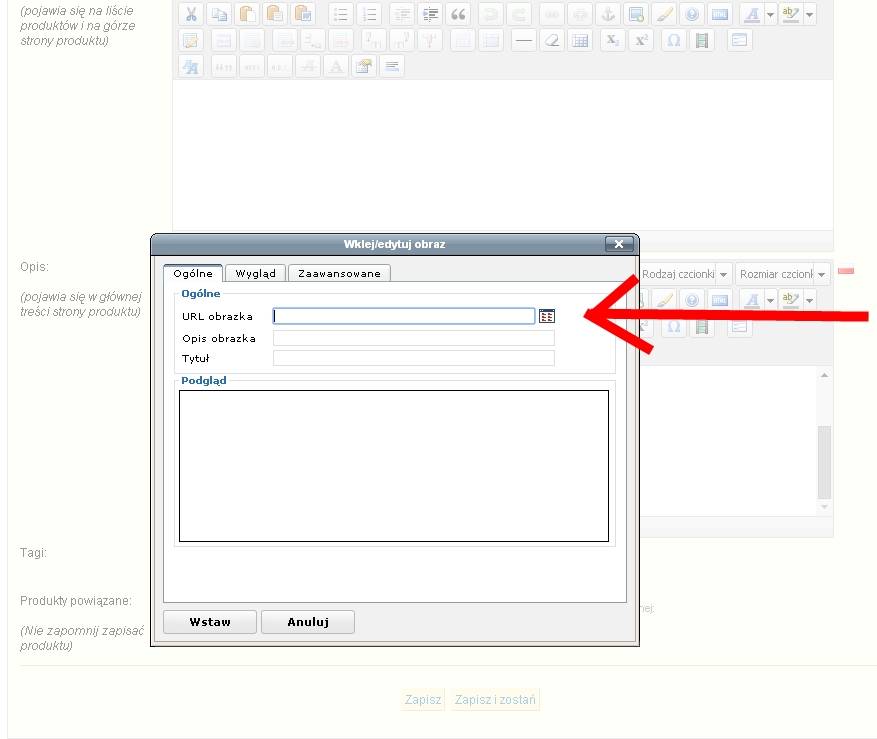The width and height of the screenshot is (877, 739).
Task: Click Paste as plain text icon
Action: coord(275,14)
